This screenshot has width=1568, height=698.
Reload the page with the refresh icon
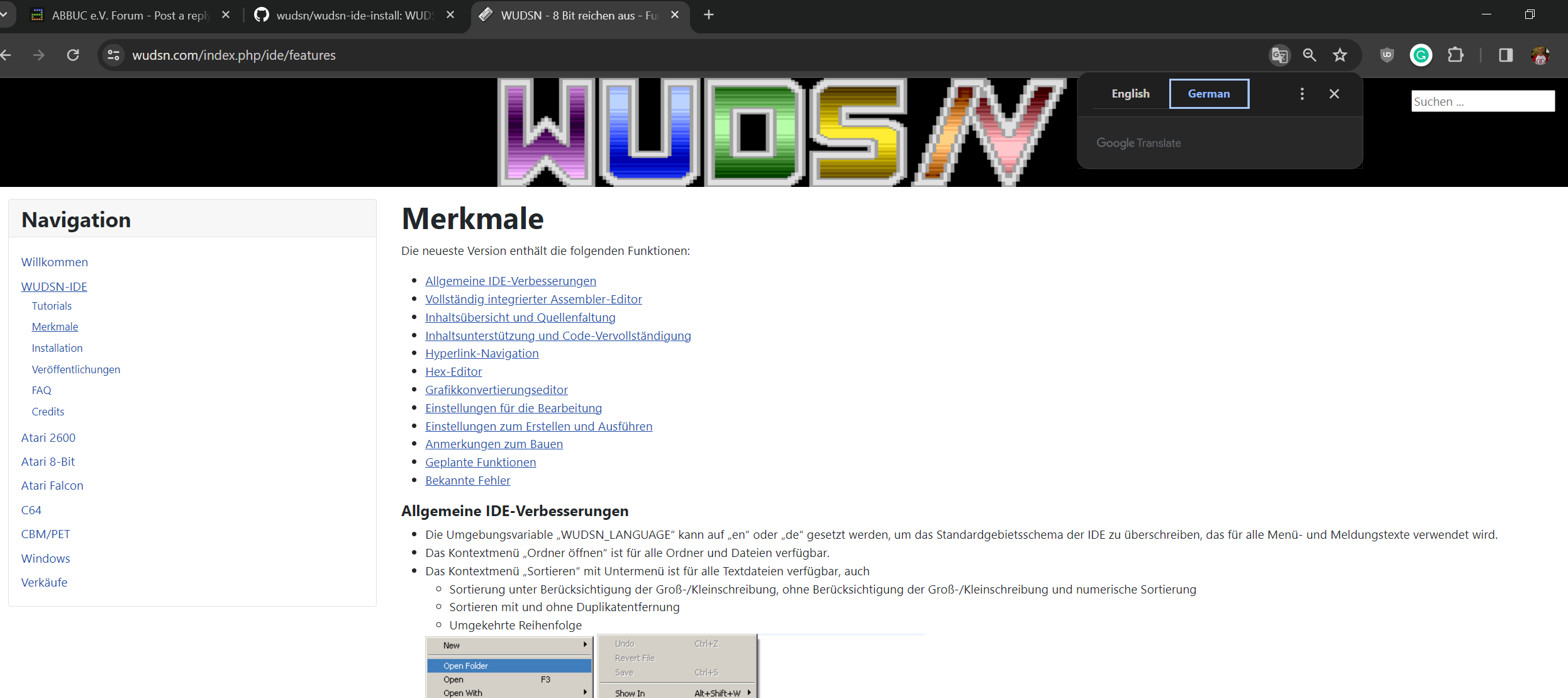(73, 55)
